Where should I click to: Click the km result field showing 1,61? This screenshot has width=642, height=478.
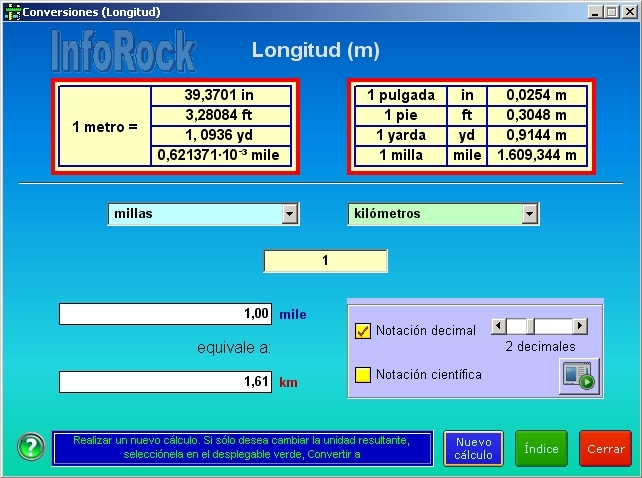(x=166, y=382)
